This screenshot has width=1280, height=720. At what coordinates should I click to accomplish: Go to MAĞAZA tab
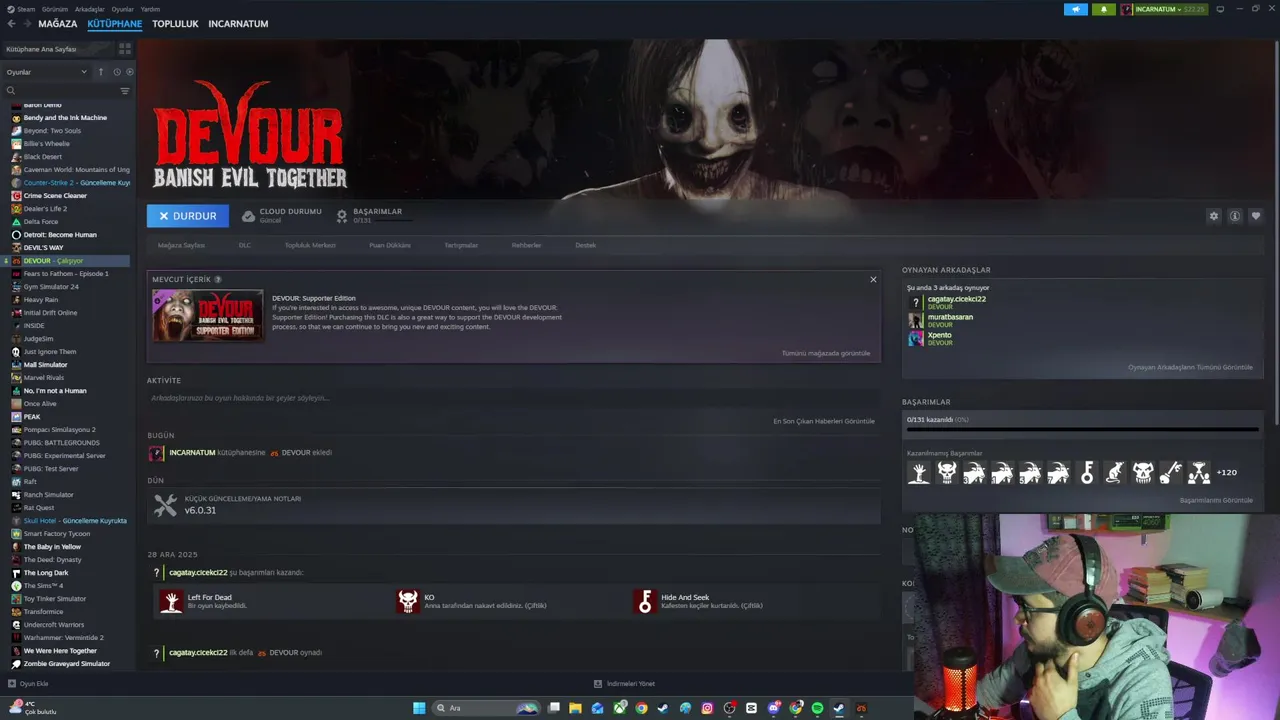point(58,24)
